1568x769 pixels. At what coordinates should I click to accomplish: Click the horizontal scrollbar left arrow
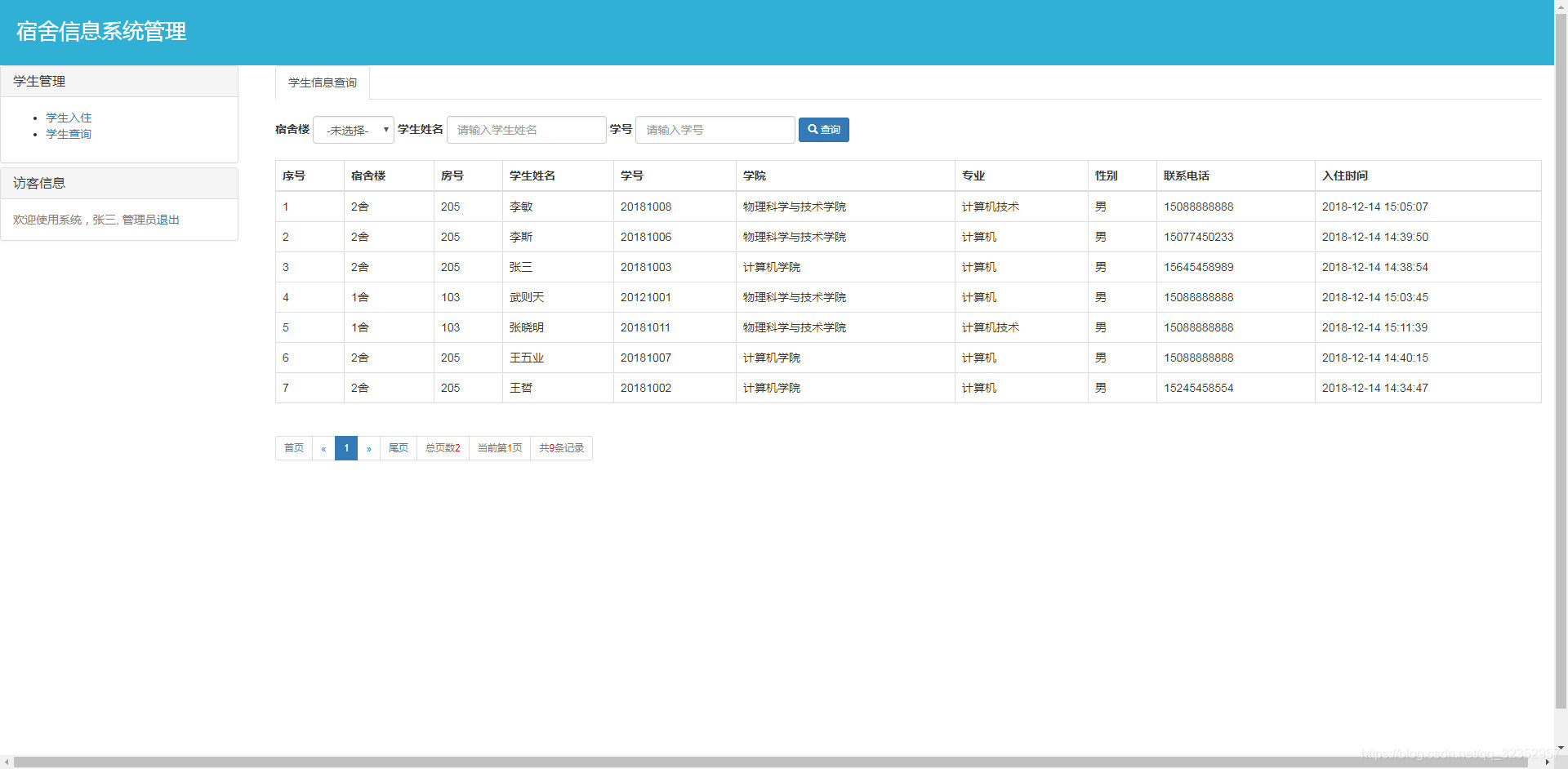(7, 762)
